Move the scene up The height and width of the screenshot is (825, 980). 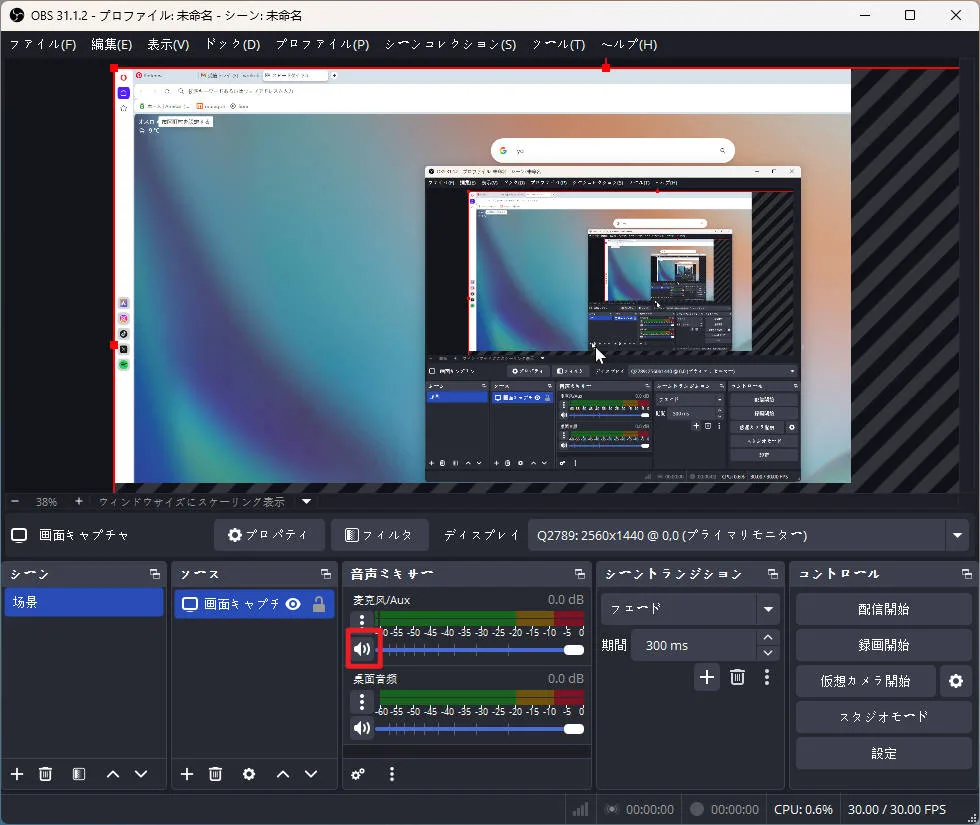[x=112, y=774]
